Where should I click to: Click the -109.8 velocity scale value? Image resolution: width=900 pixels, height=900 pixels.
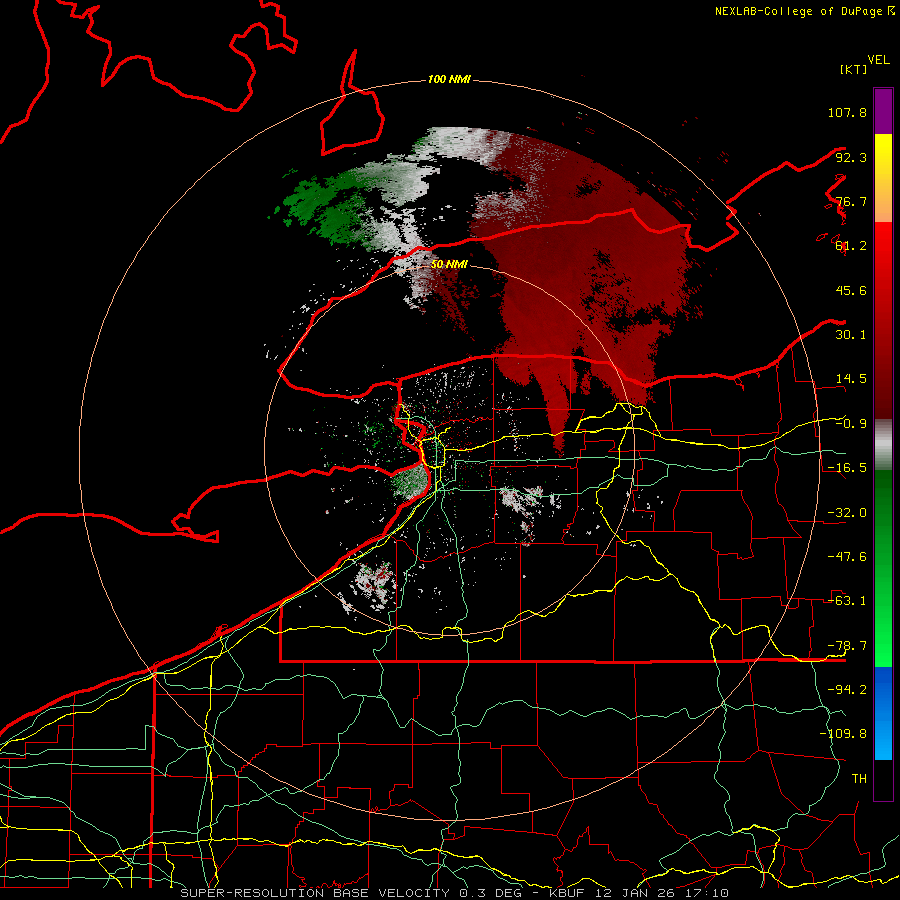tap(843, 734)
